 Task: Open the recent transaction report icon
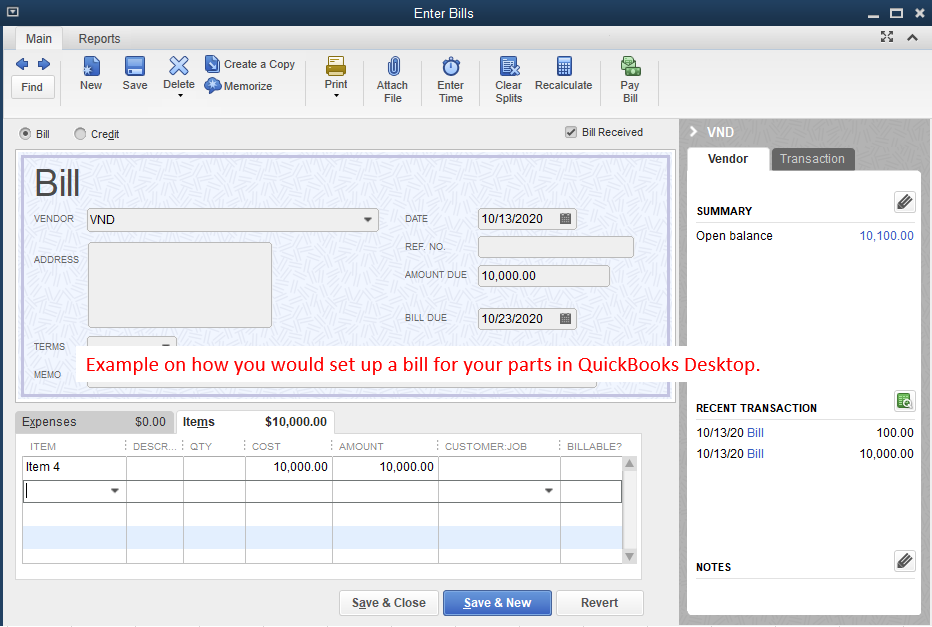[905, 401]
